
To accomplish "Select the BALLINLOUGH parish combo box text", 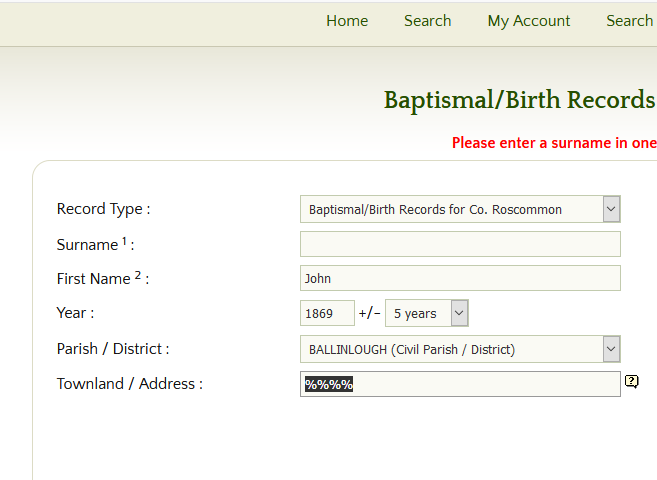I will tap(412, 349).
